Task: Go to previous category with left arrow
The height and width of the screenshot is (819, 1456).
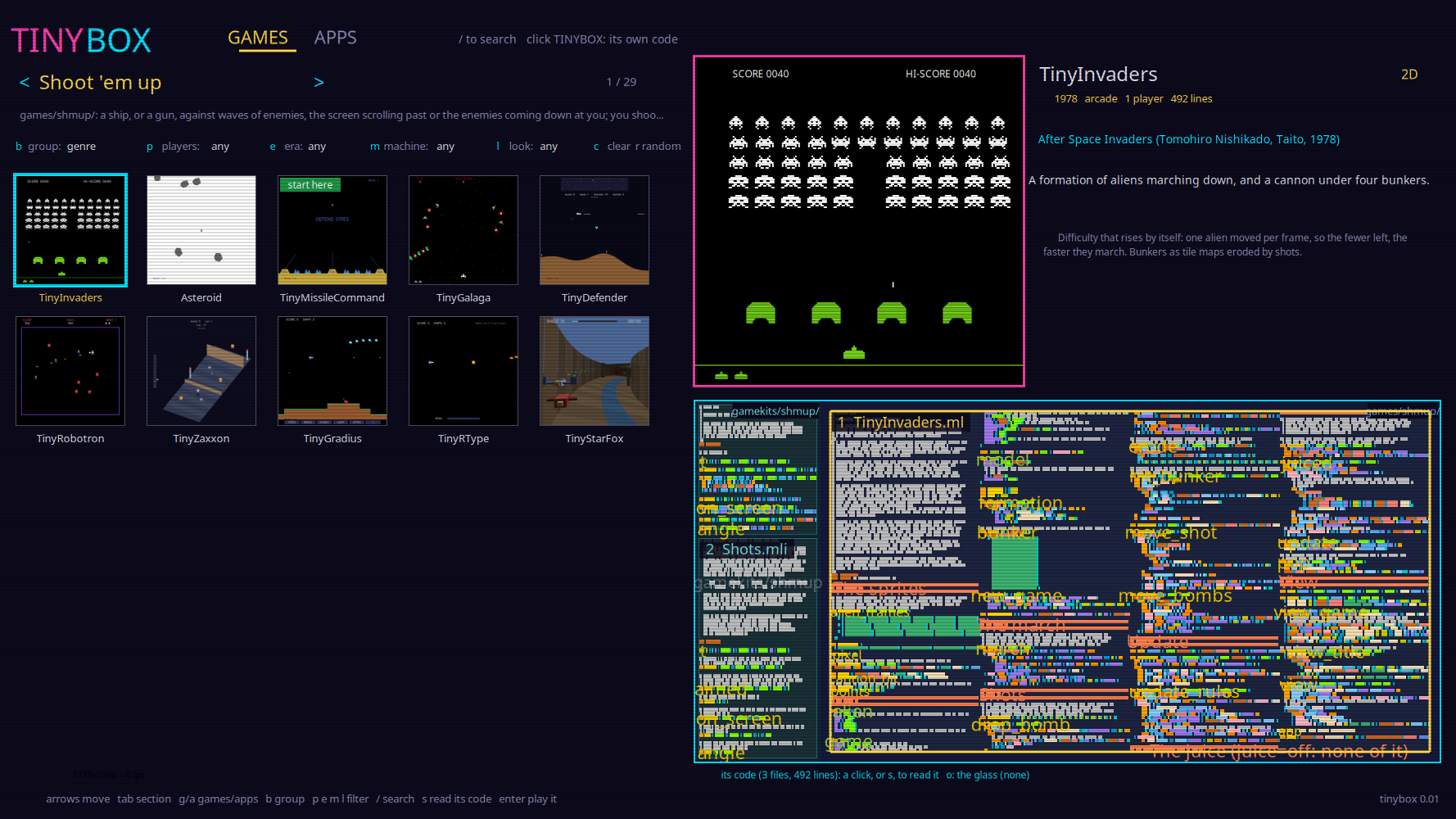Action: (x=25, y=83)
